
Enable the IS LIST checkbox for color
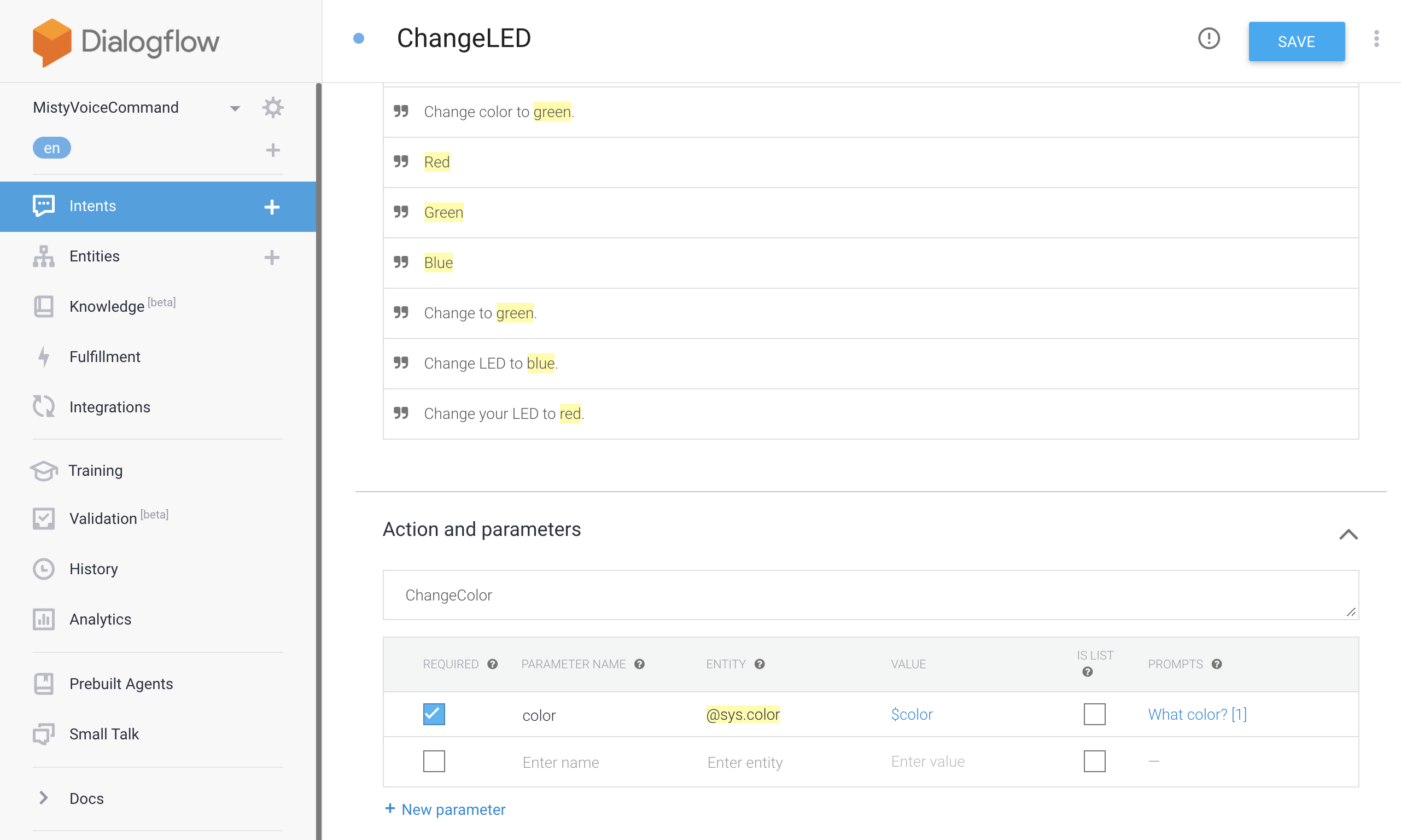click(1095, 714)
